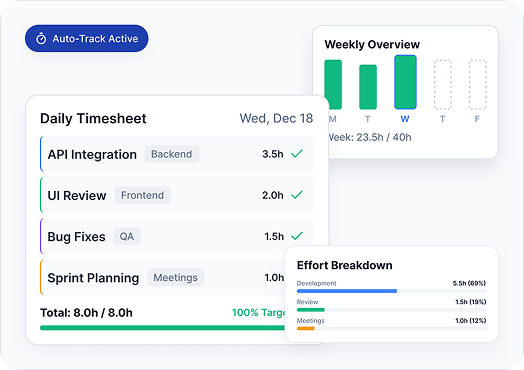The height and width of the screenshot is (370, 524).
Task: Click the 1.5h duration in Bug Fixes row
Action: tap(274, 236)
